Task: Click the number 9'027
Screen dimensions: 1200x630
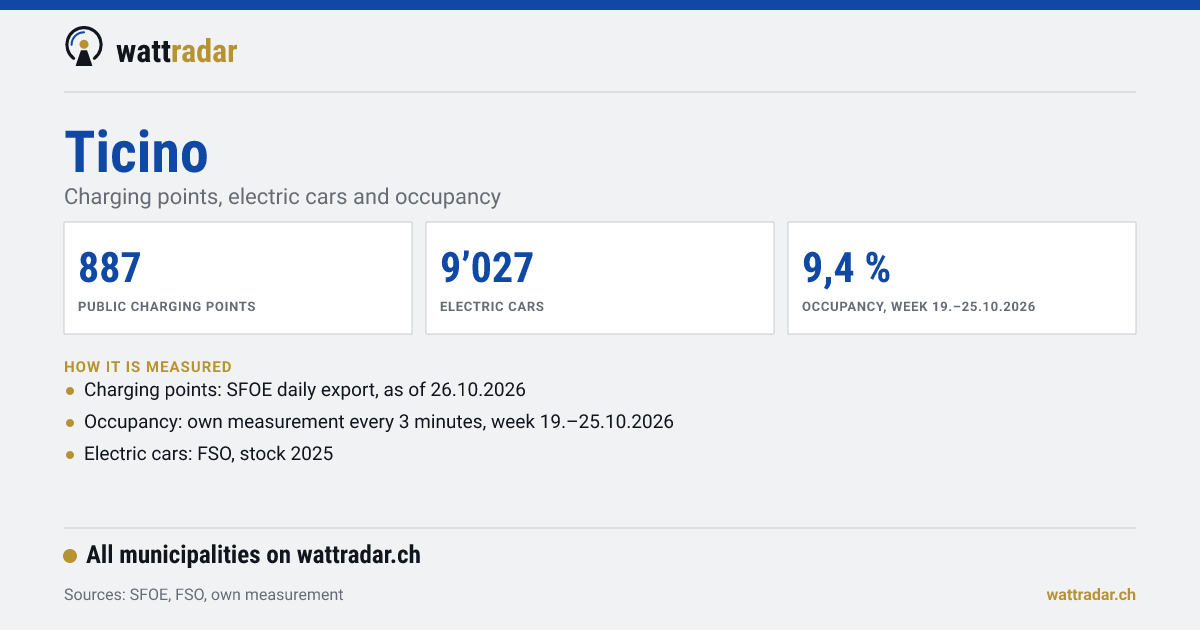Action: [487, 268]
